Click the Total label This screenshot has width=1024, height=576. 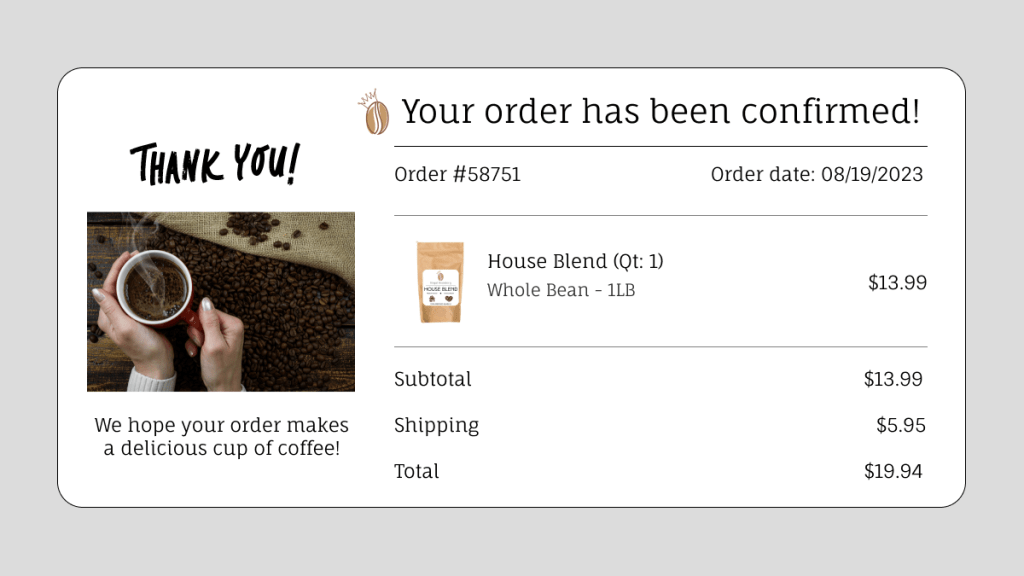click(x=416, y=472)
